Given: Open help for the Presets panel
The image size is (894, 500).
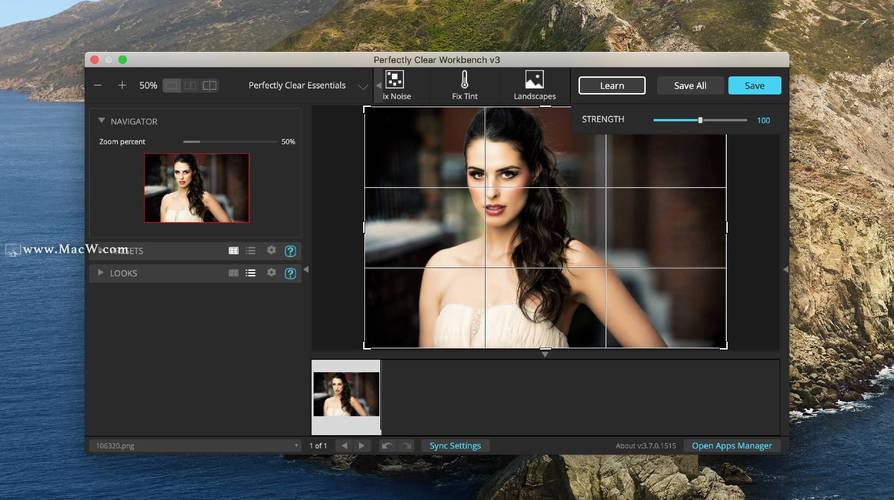Looking at the screenshot, I should [290, 251].
